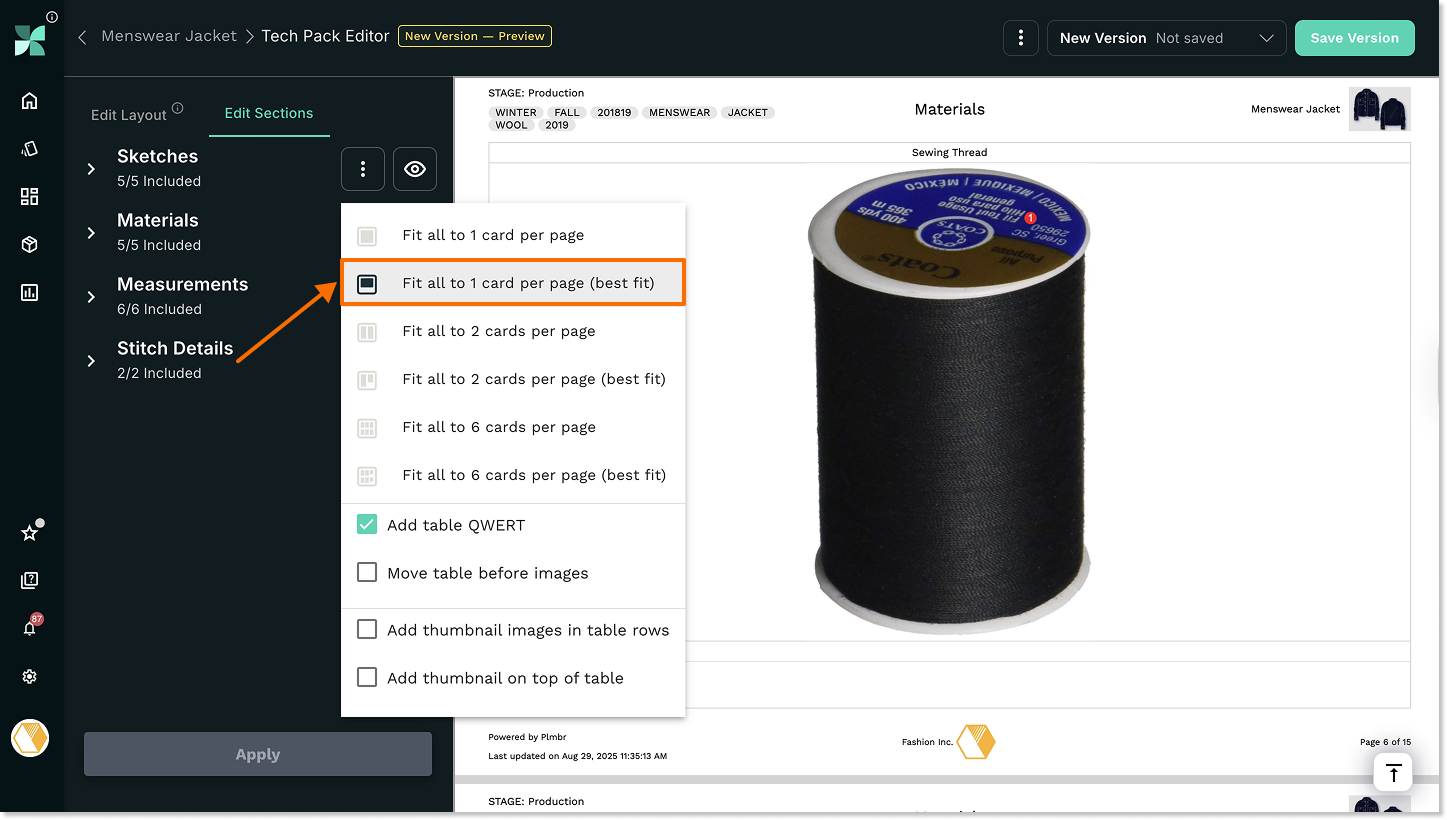Open notifications bell with 87 badge
Viewport: 1447px width, 820px height.
(x=30, y=628)
